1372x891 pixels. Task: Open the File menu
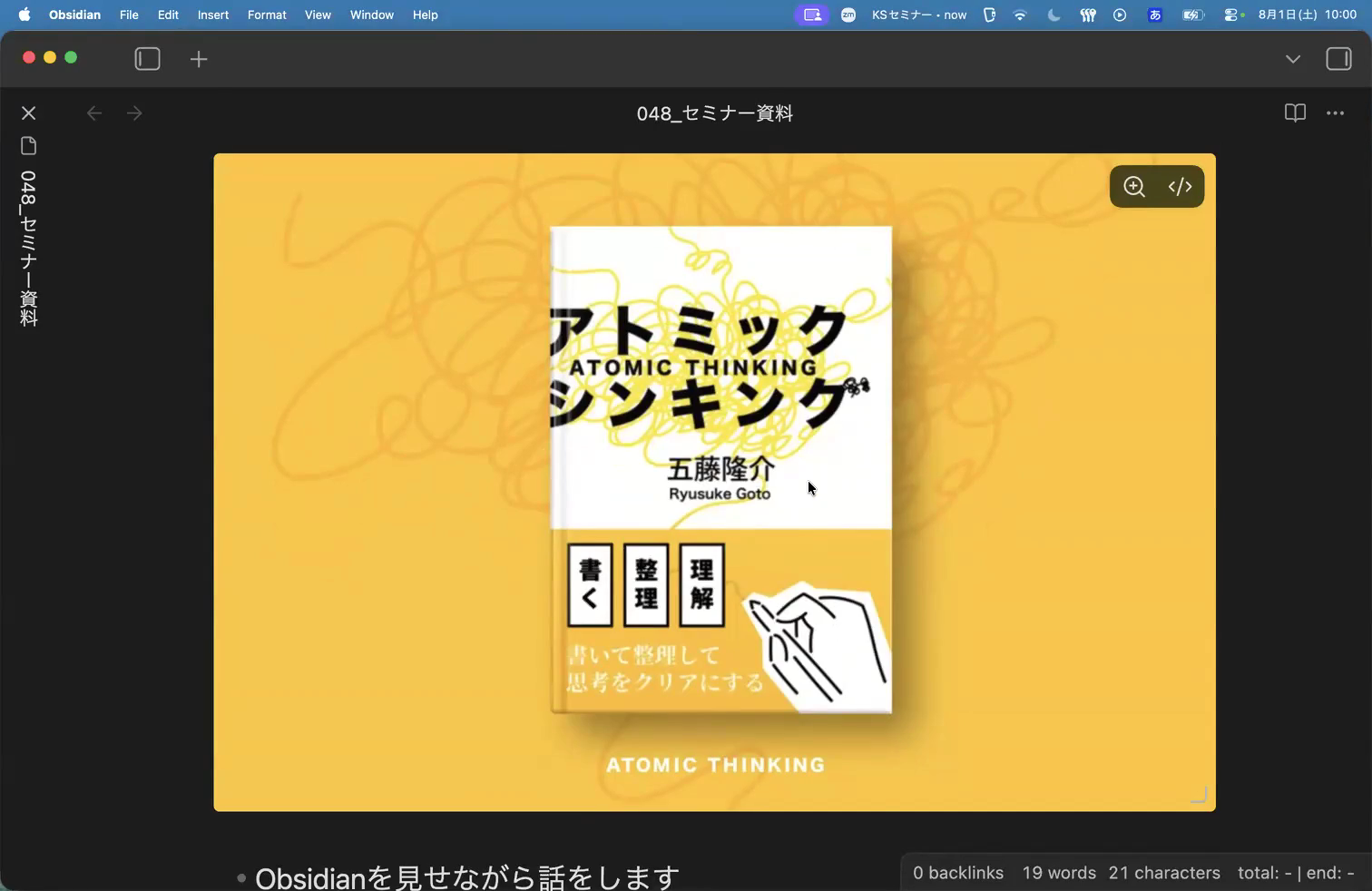point(129,15)
